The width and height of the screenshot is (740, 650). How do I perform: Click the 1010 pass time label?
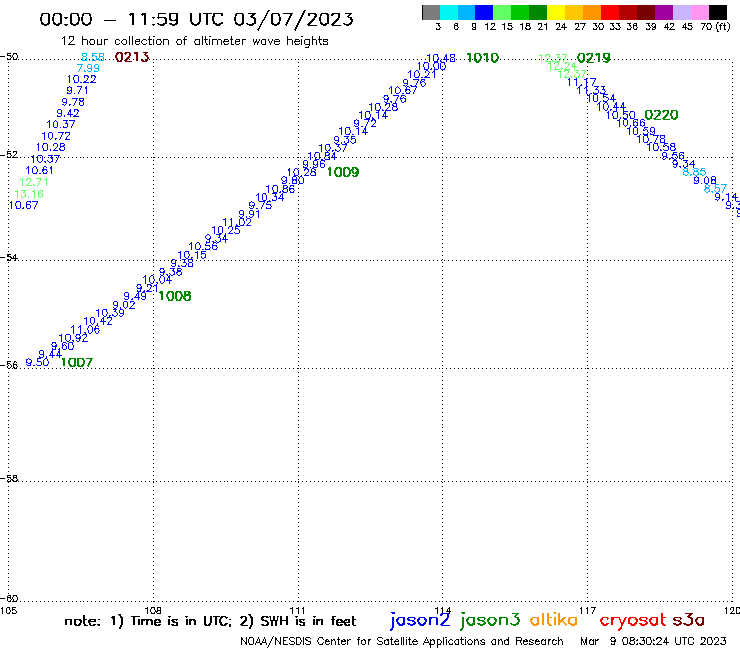coord(482,58)
